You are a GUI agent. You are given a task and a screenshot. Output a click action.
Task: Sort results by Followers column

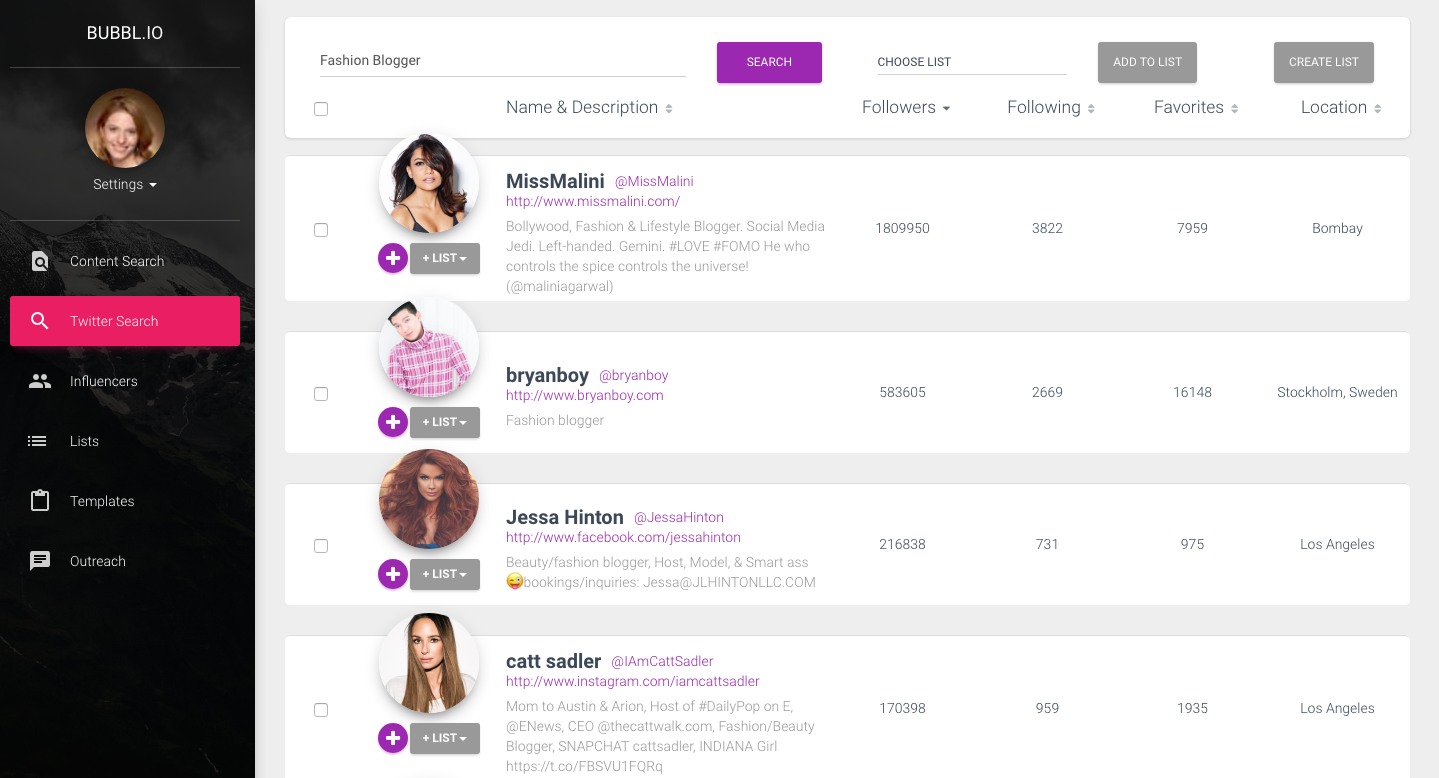905,108
